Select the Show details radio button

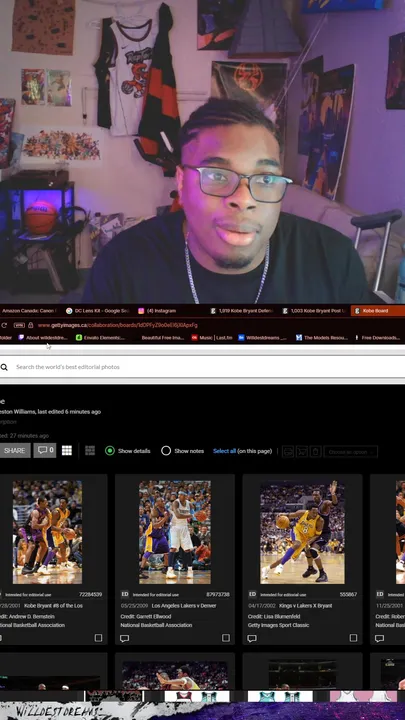[110, 450]
